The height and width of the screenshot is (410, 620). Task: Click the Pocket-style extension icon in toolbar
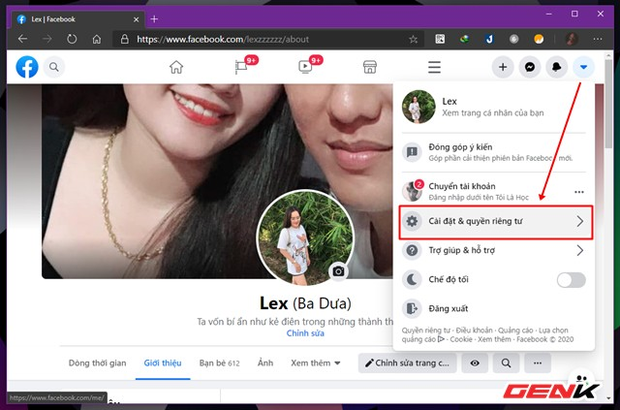click(440, 39)
